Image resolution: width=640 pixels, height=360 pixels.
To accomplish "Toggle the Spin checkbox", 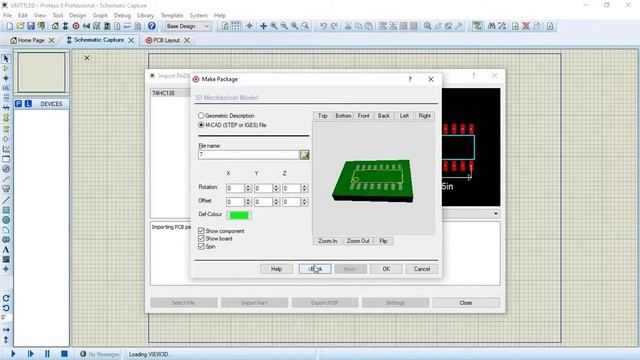I will [201, 247].
